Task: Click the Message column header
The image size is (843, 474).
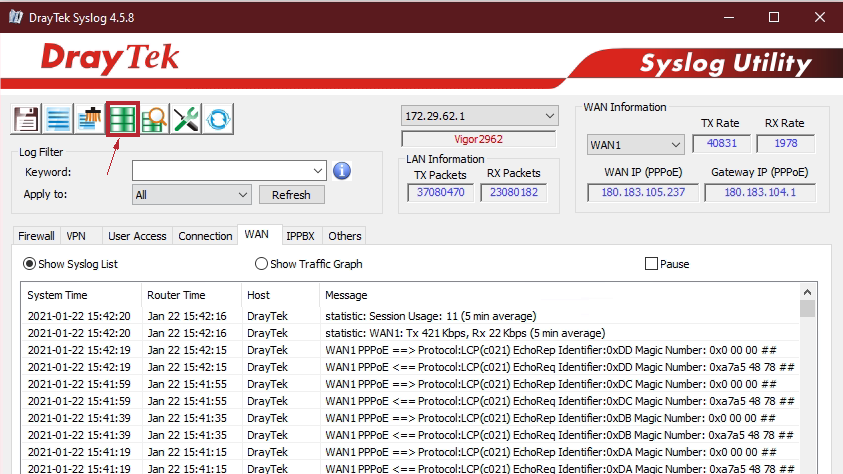Action: tap(559, 295)
